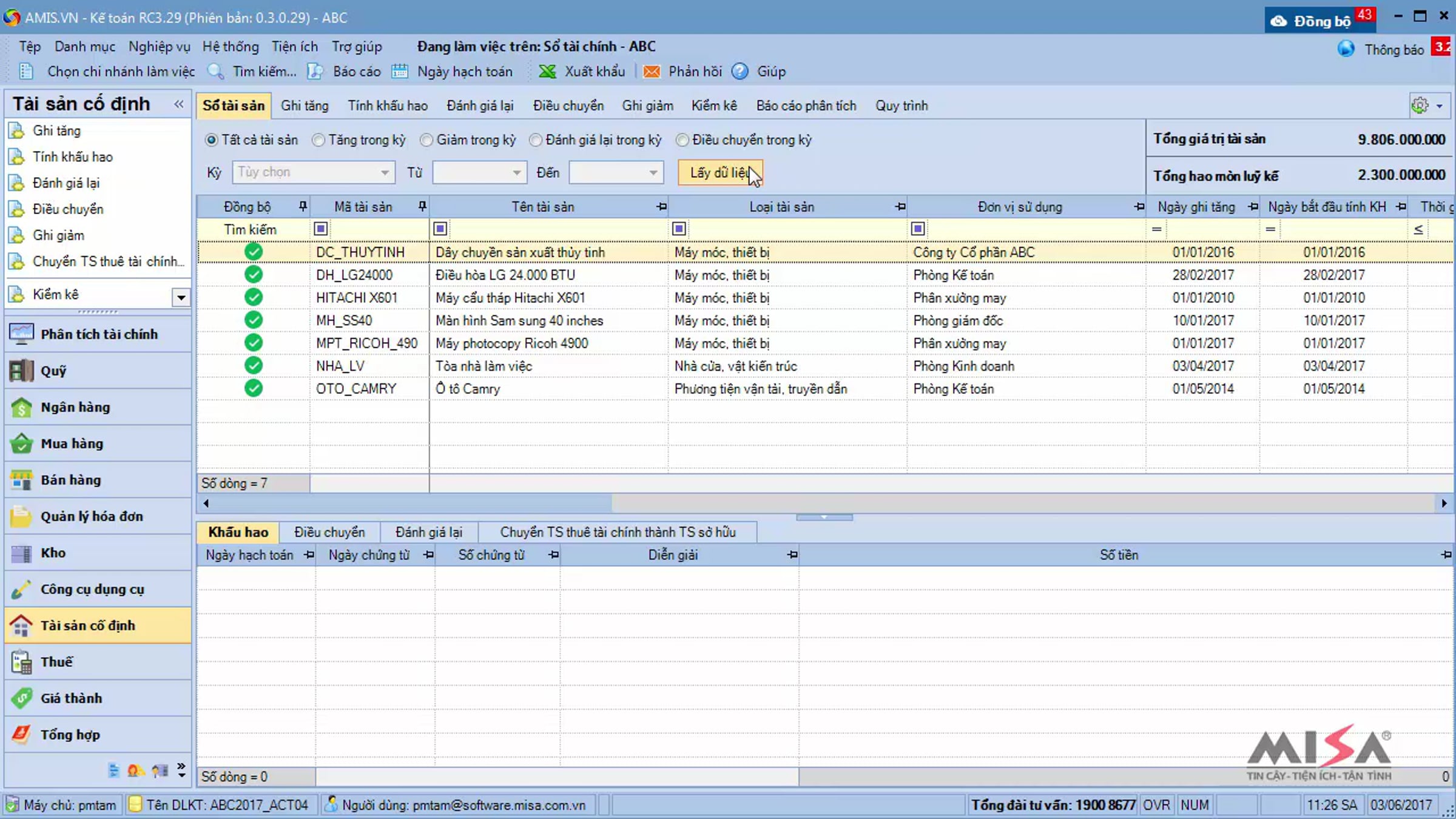Select the Tăng trong kỳ radio button
This screenshot has height=819, width=1456.
(318, 140)
